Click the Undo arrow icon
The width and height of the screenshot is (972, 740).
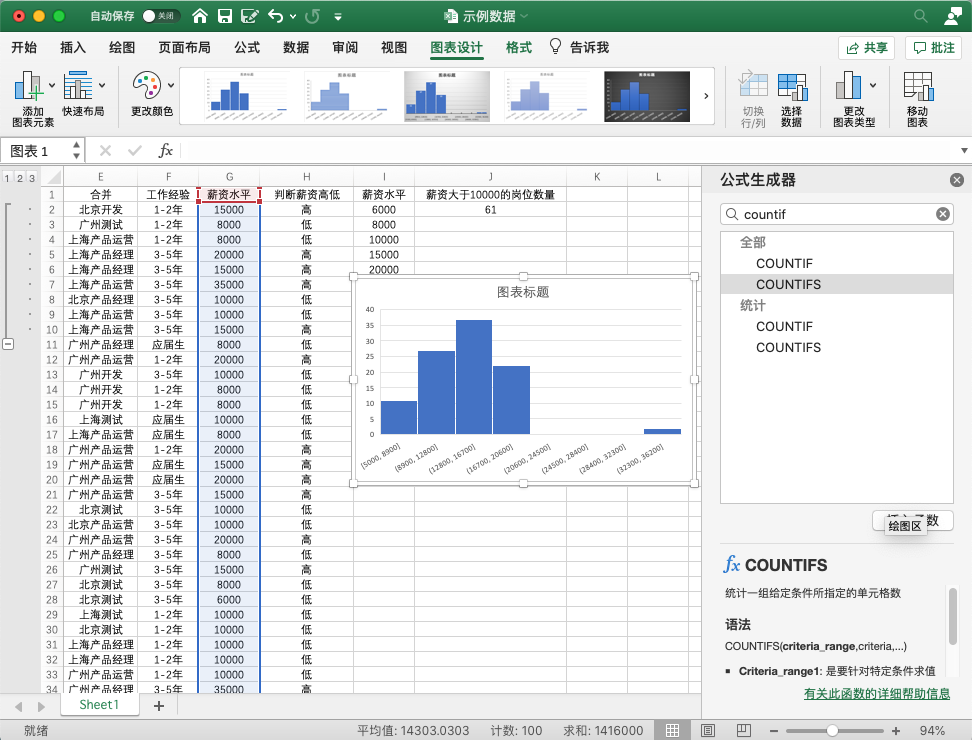(x=275, y=16)
